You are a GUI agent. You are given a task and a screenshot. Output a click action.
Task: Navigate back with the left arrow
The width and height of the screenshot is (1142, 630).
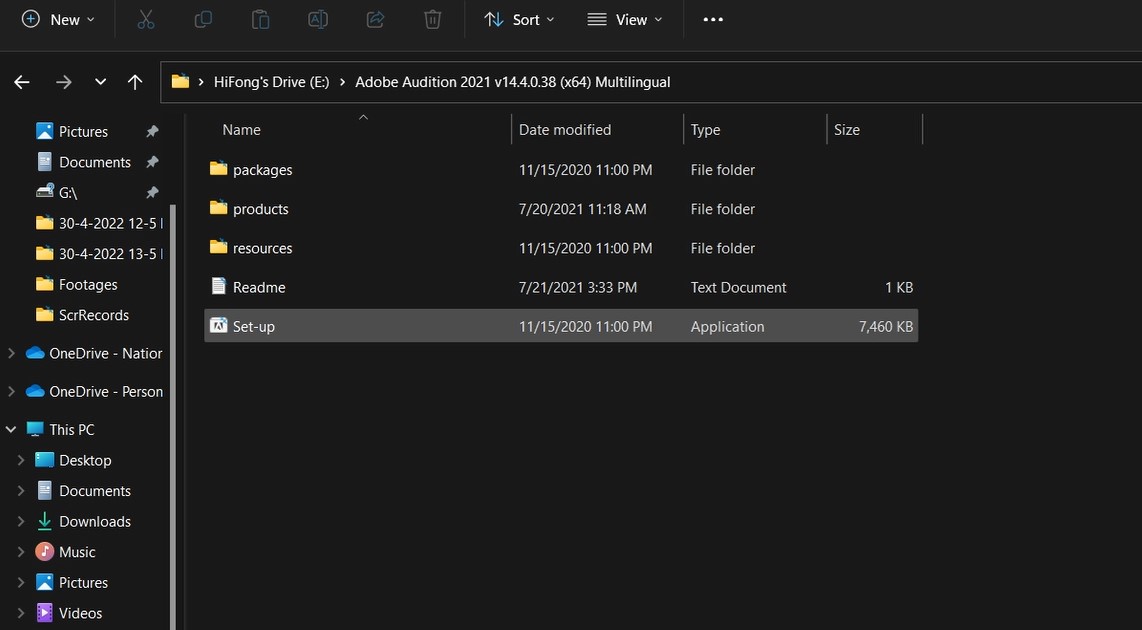22,82
